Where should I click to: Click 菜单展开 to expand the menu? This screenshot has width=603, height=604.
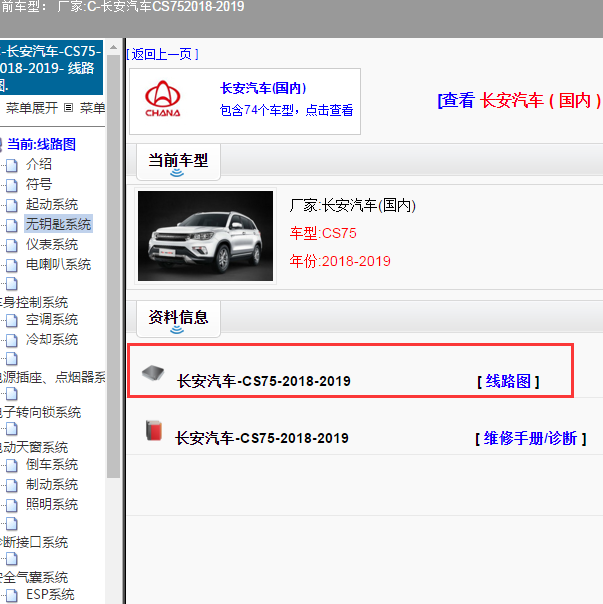[32, 108]
